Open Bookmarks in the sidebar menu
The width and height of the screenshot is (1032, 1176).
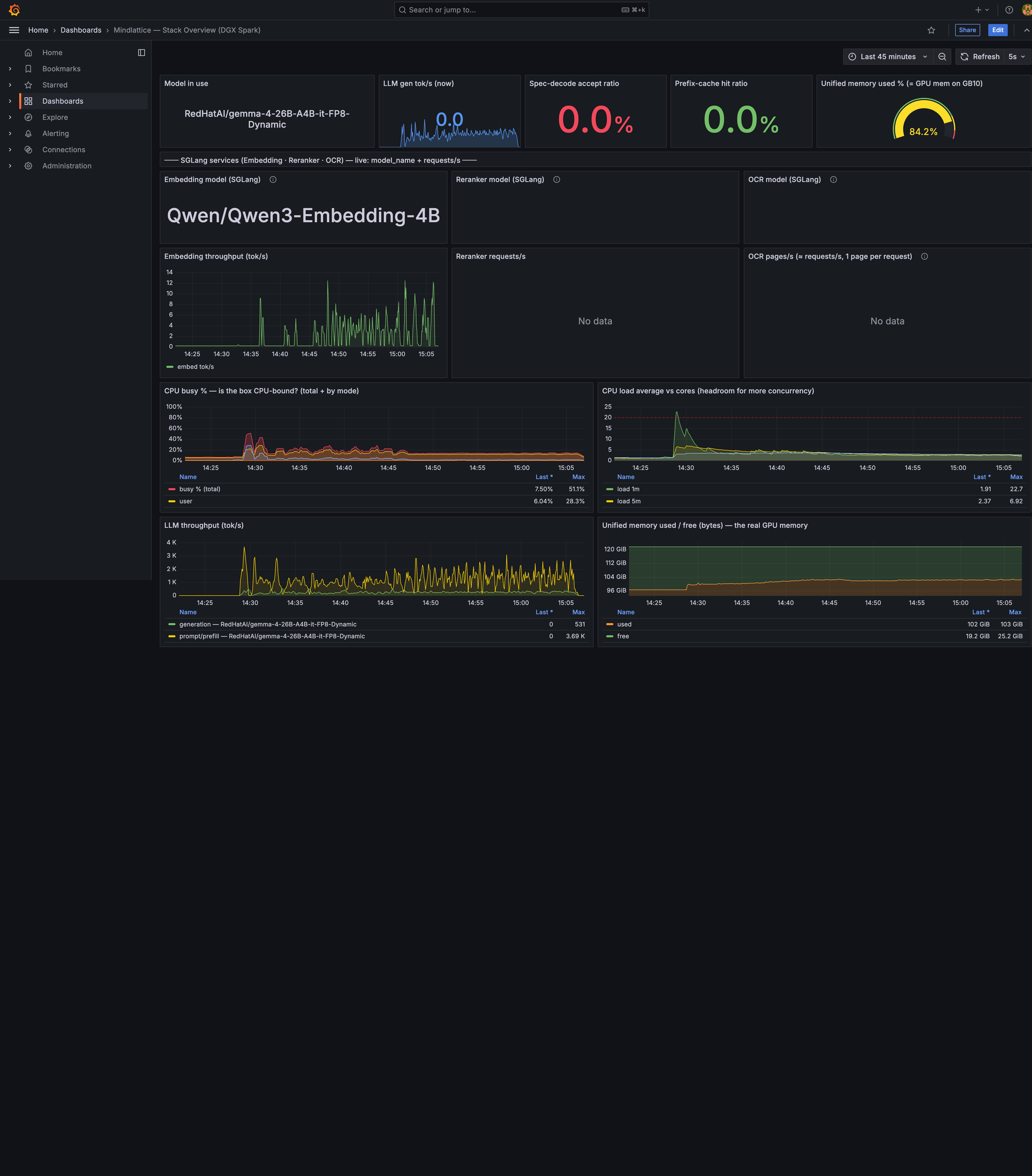61,69
